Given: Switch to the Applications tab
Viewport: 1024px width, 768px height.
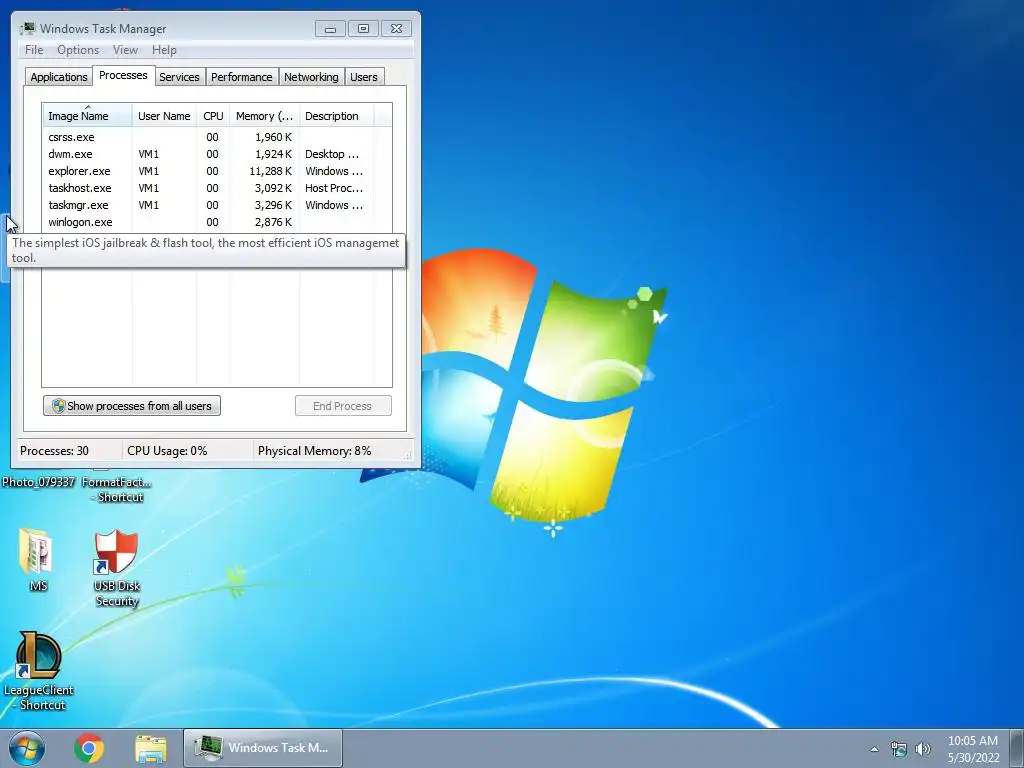Looking at the screenshot, I should (x=59, y=77).
